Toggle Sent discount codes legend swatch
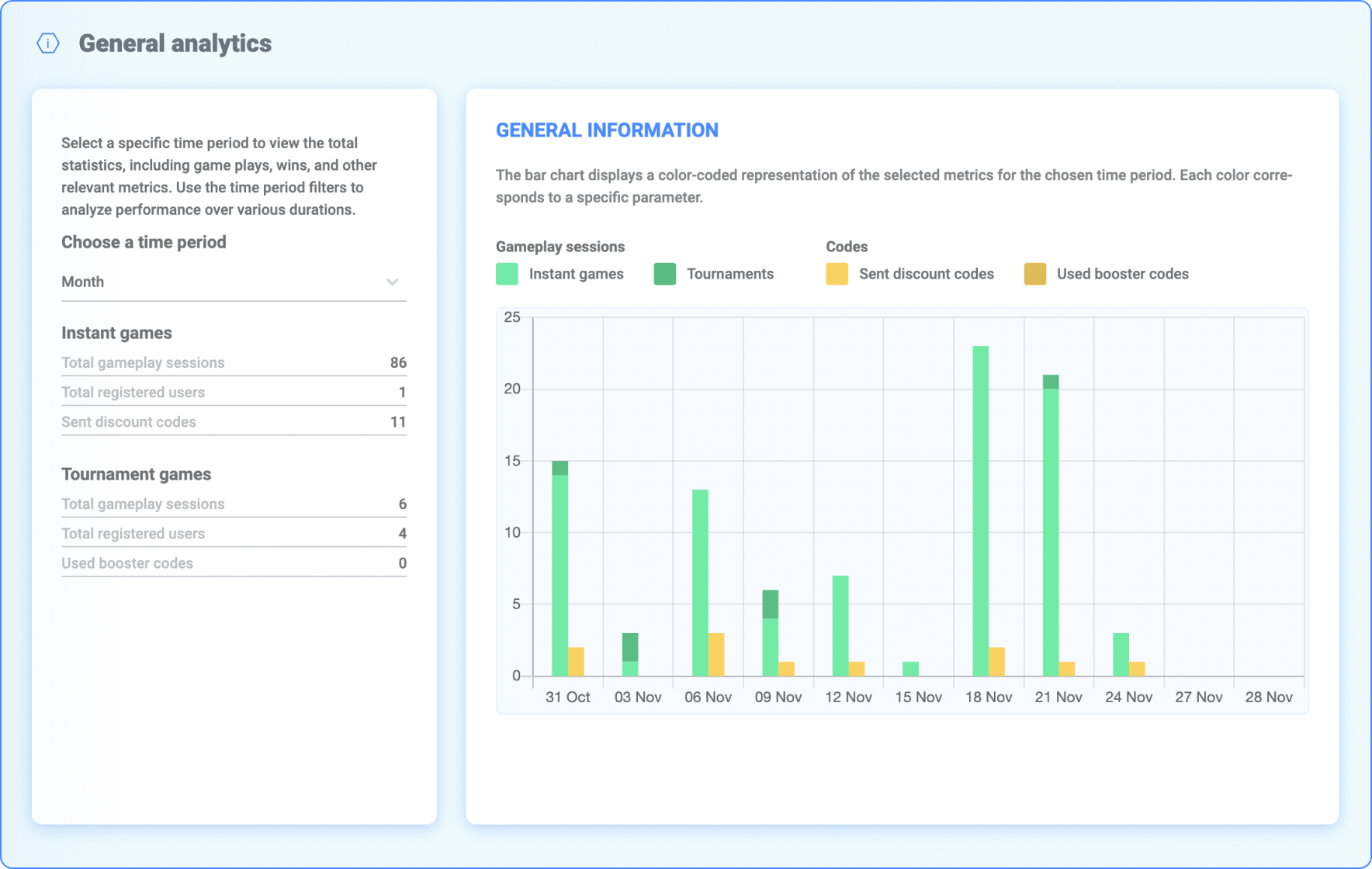The image size is (1372, 869). coord(837,274)
